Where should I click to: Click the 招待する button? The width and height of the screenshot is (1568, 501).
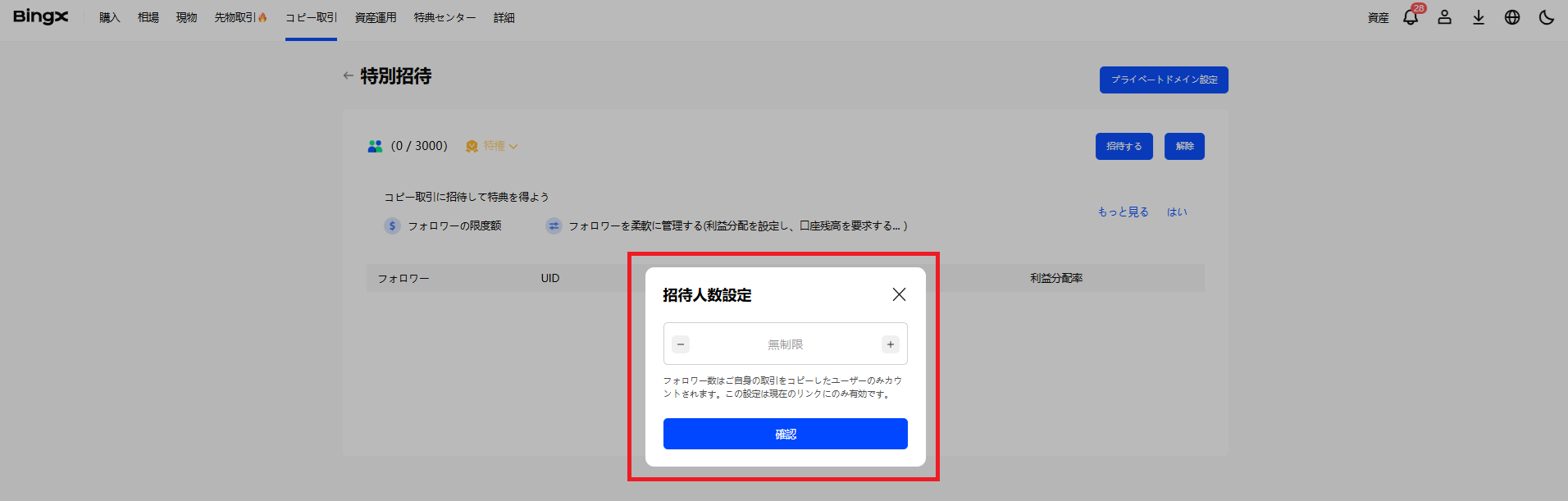point(1124,146)
